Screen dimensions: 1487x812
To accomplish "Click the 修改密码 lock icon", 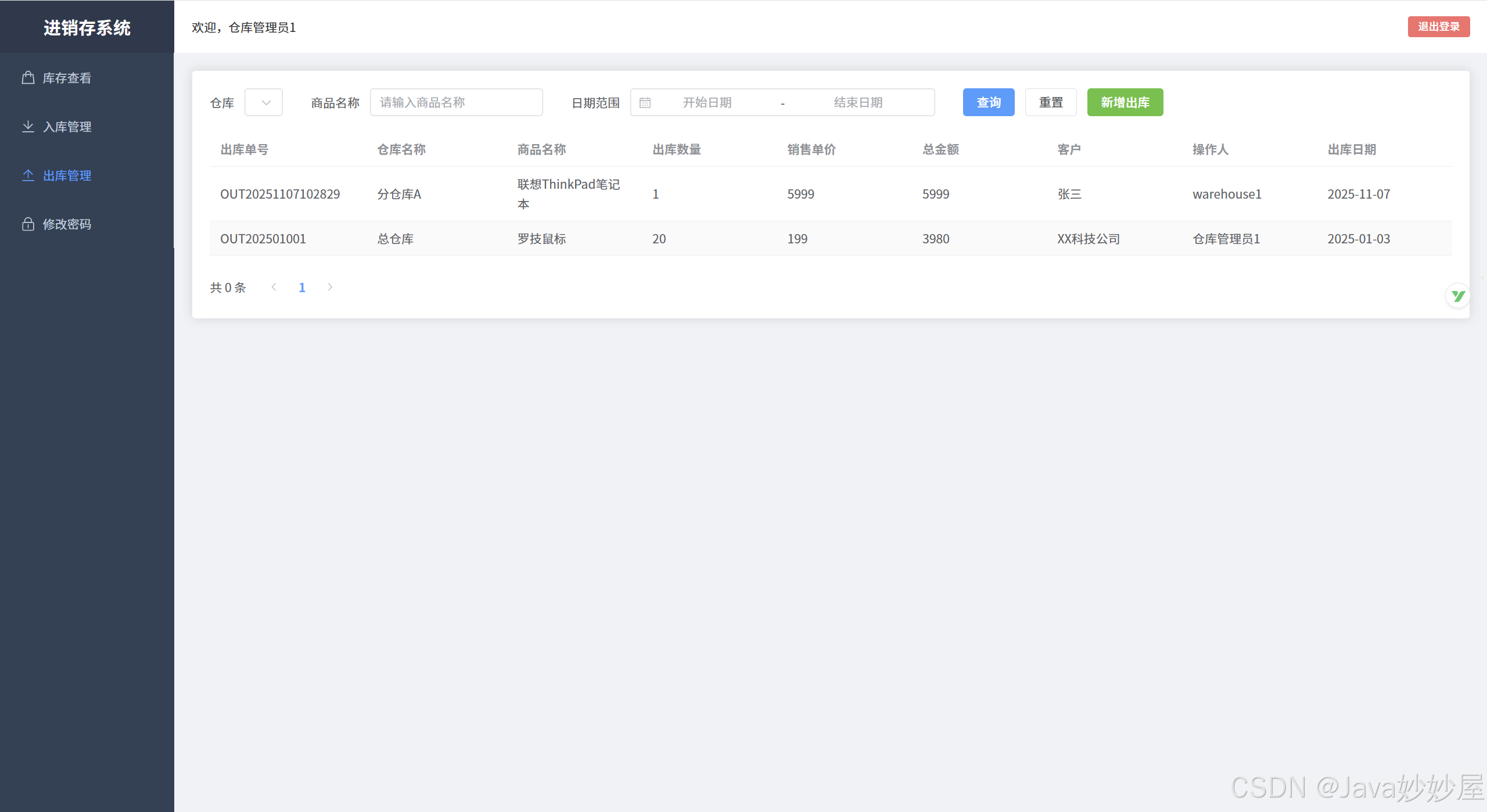I will pyautogui.click(x=28, y=224).
